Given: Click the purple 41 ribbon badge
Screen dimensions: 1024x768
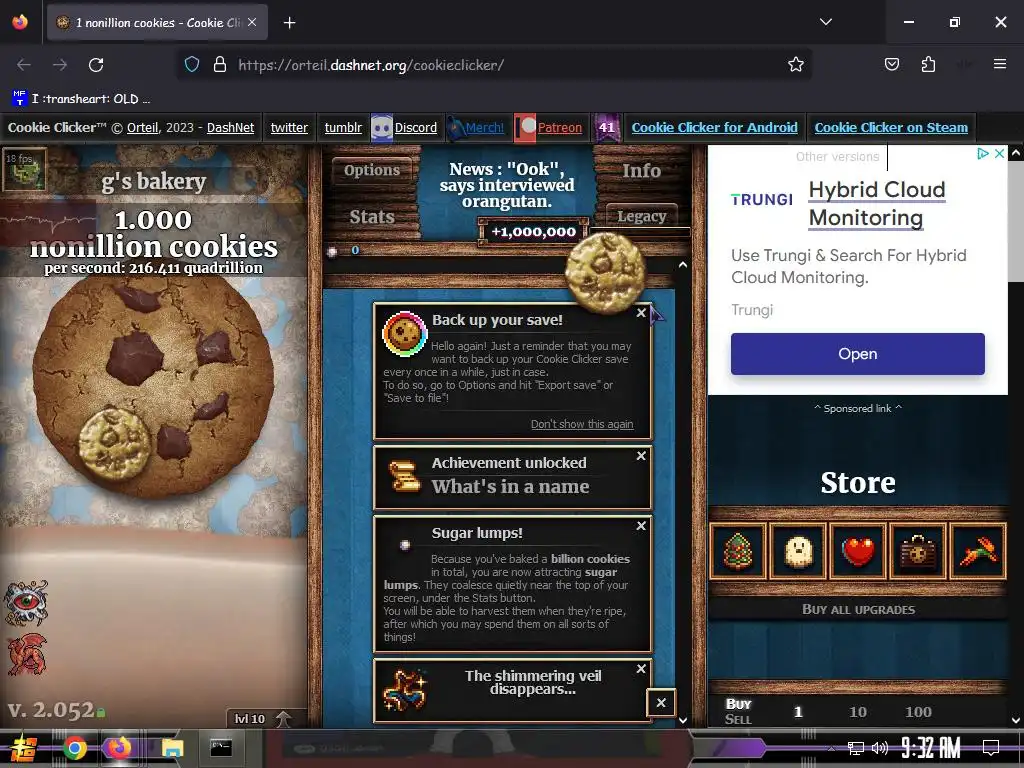Looking at the screenshot, I should coord(607,127).
